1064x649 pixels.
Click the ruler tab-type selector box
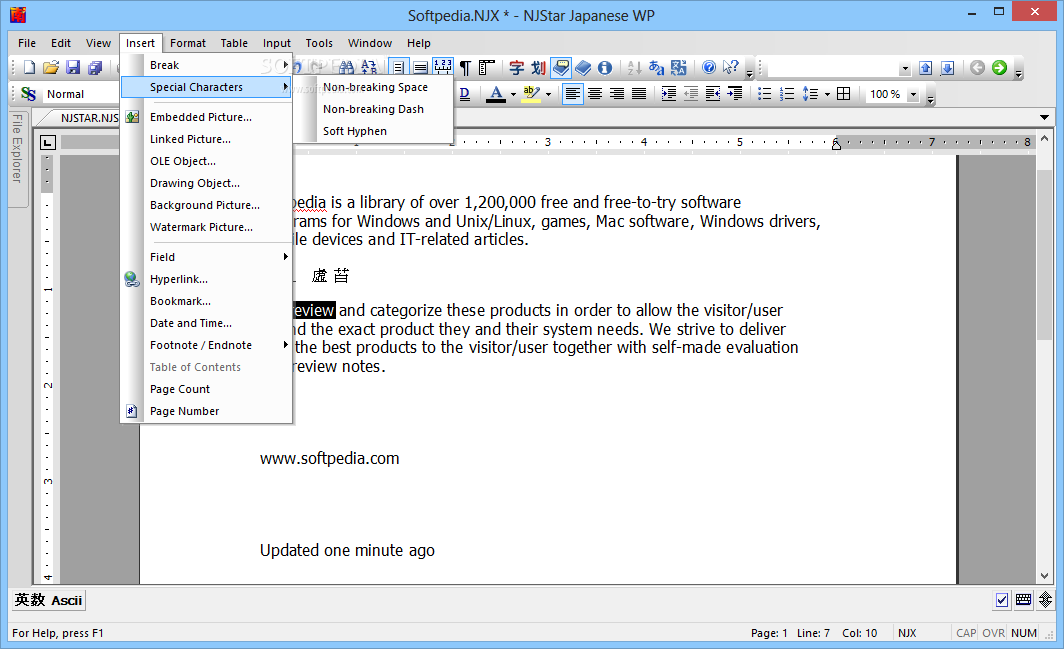(48, 143)
